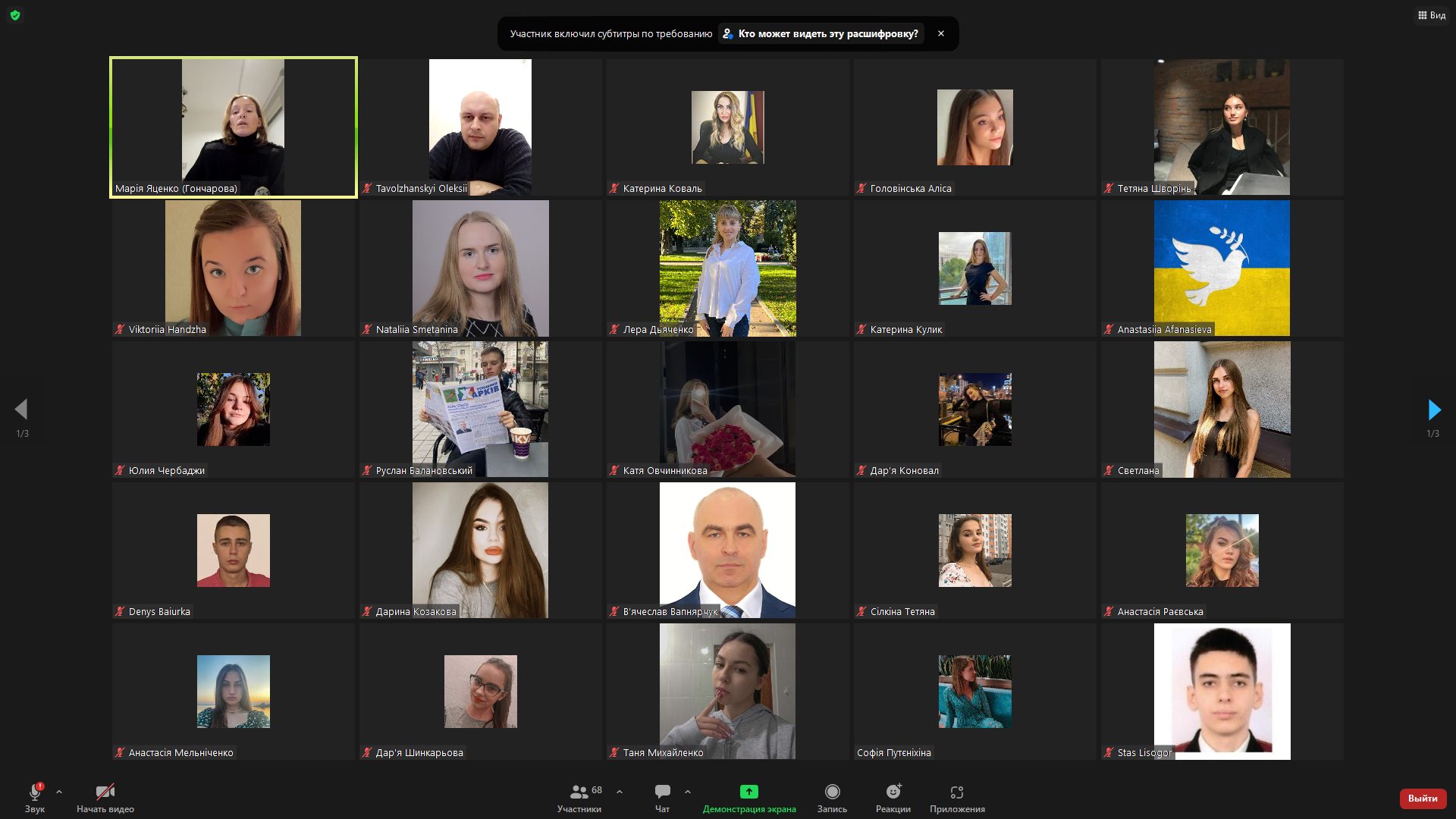Go to previous gallery page arrow
The width and height of the screenshot is (1456, 819).
21,410
